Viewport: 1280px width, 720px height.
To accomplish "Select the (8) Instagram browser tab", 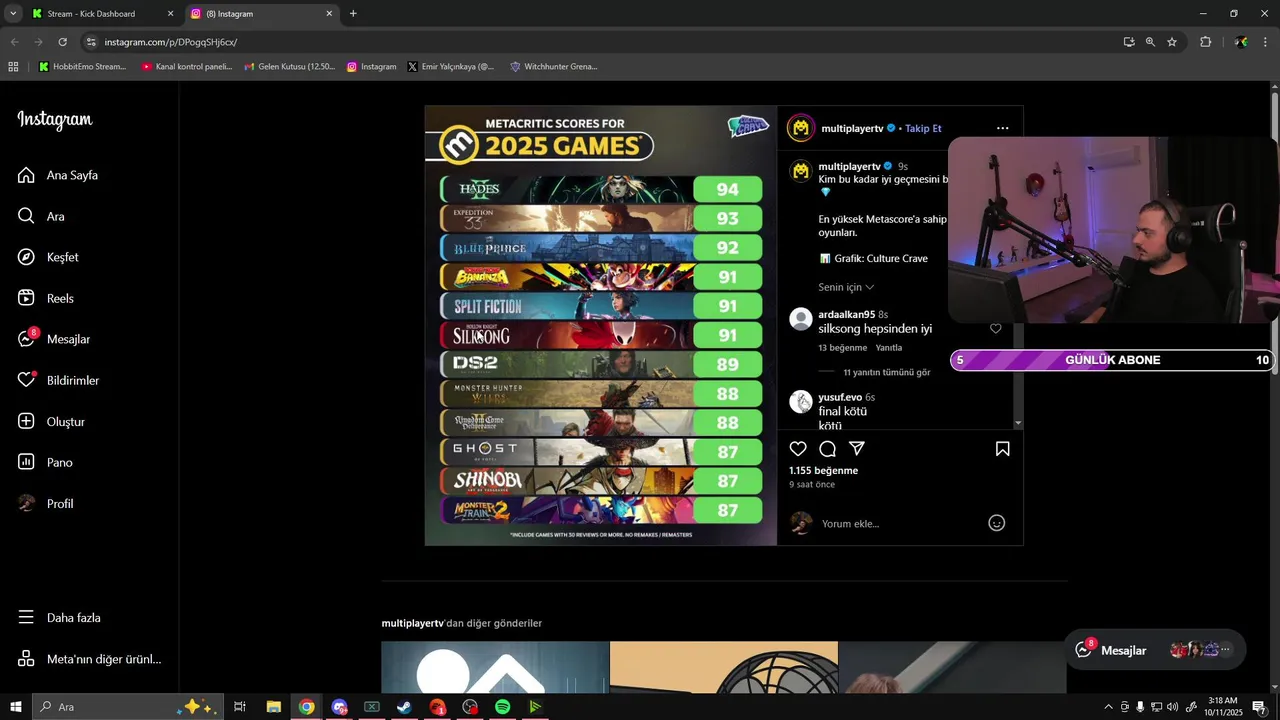I will [262, 14].
